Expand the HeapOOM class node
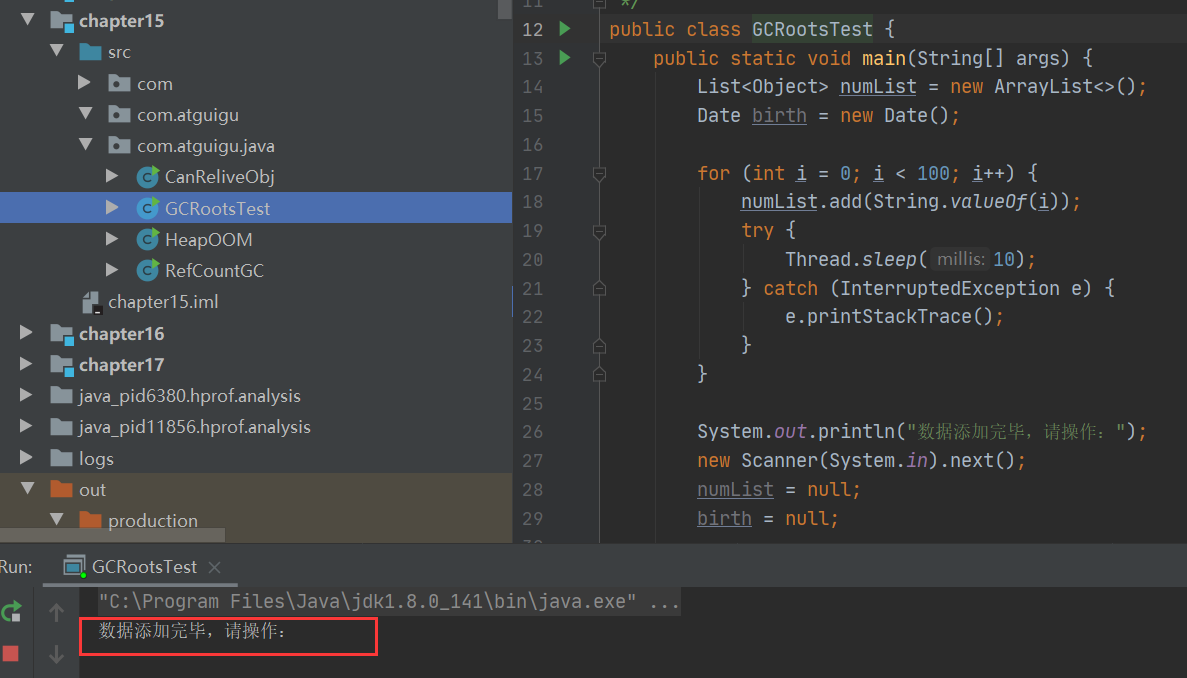Viewport: 1187px width, 678px height. 112,239
